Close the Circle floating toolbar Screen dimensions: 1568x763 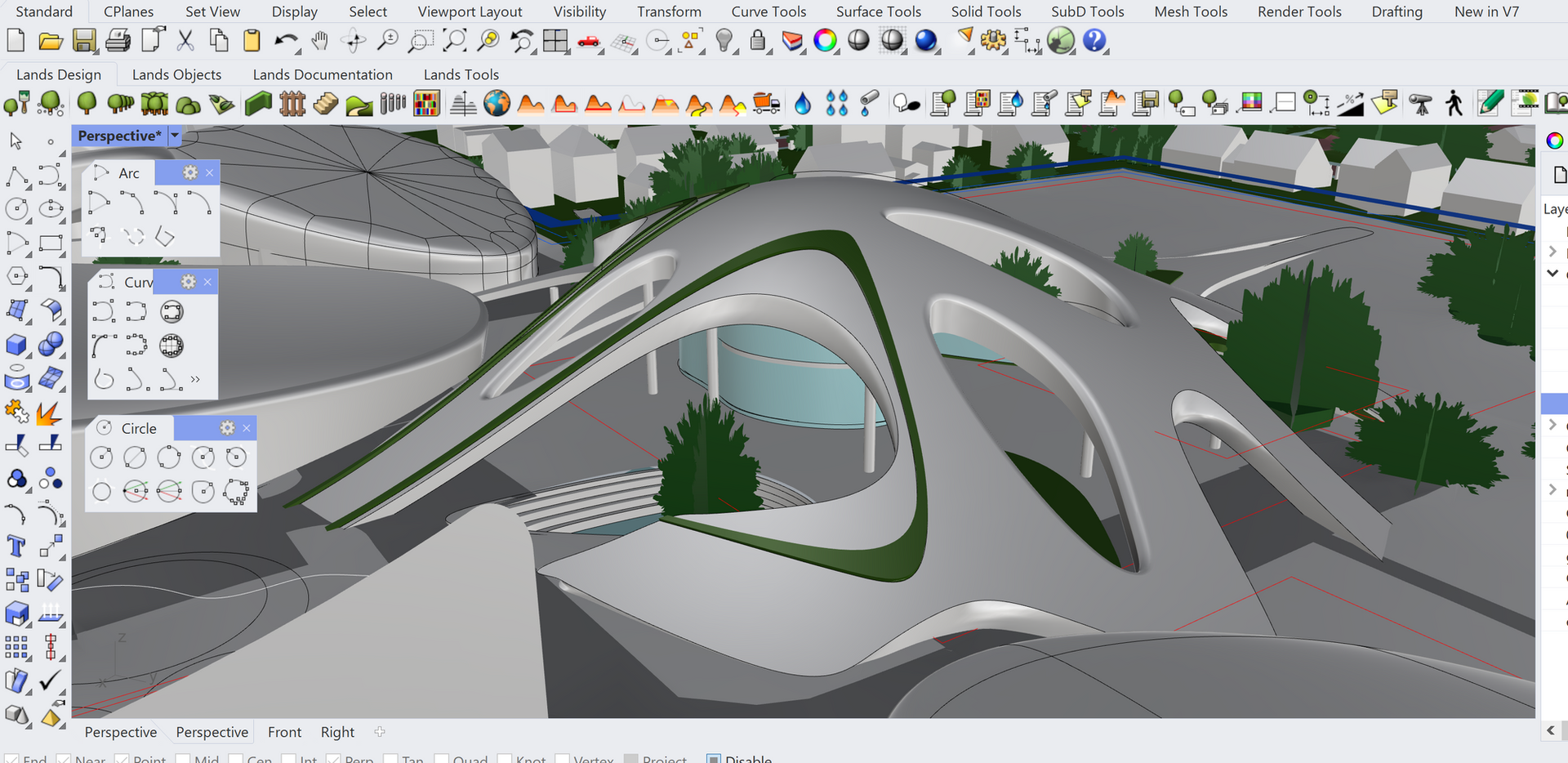coord(247,428)
